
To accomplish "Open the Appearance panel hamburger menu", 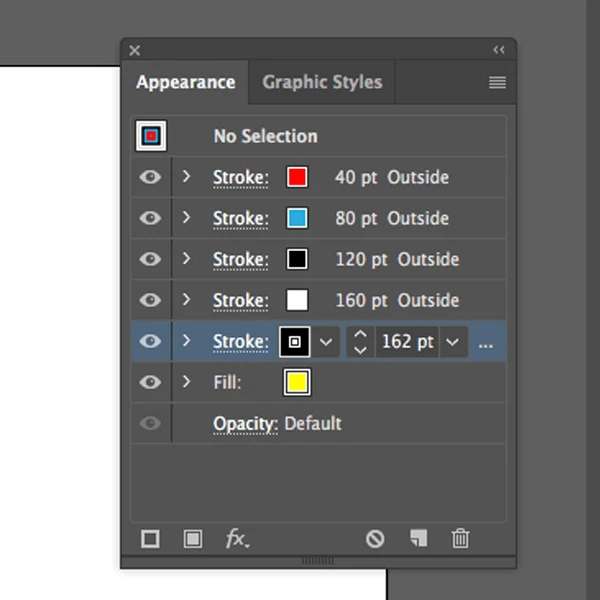I will (x=497, y=83).
